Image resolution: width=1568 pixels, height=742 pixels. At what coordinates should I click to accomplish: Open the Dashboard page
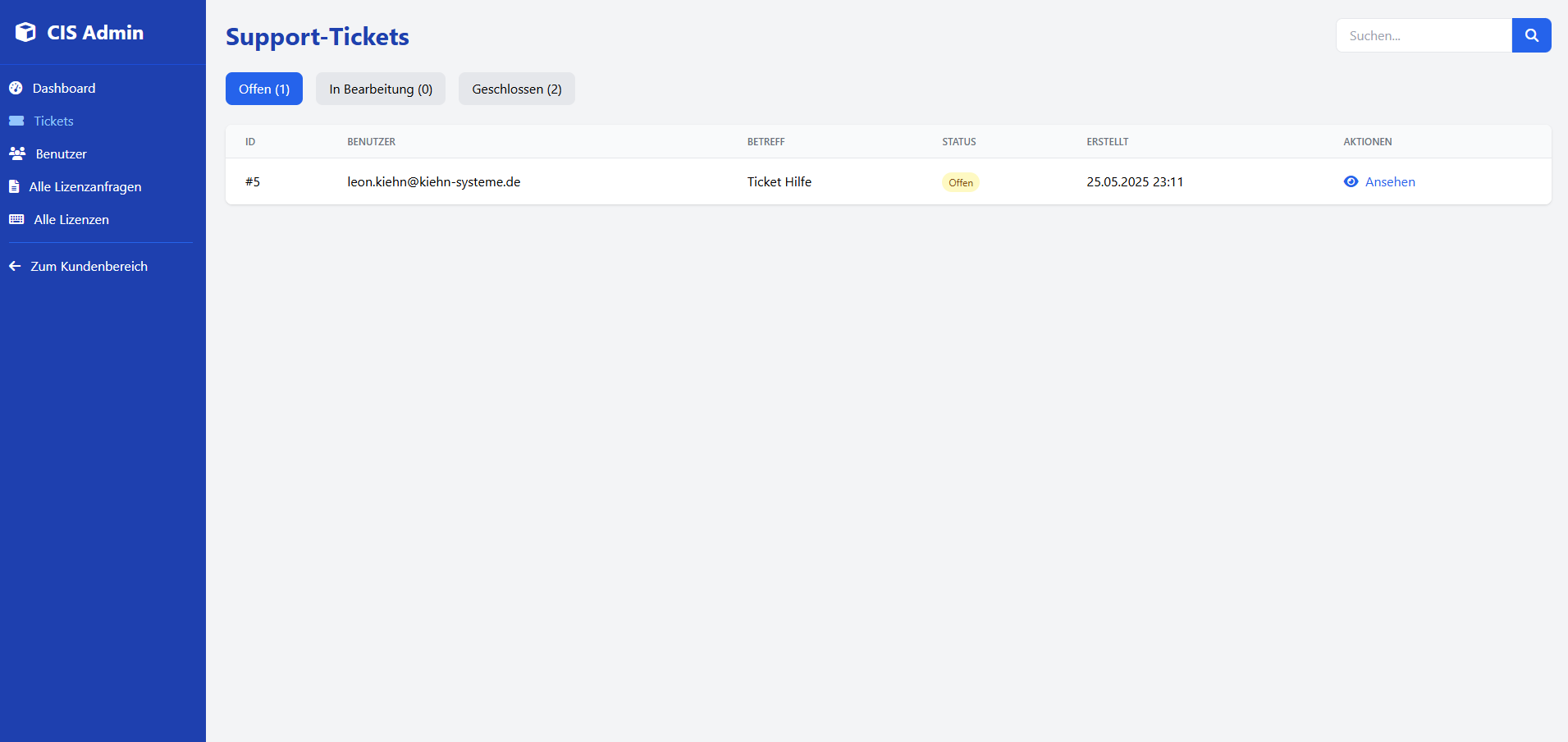pyautogui.click(x=64, y=88)
